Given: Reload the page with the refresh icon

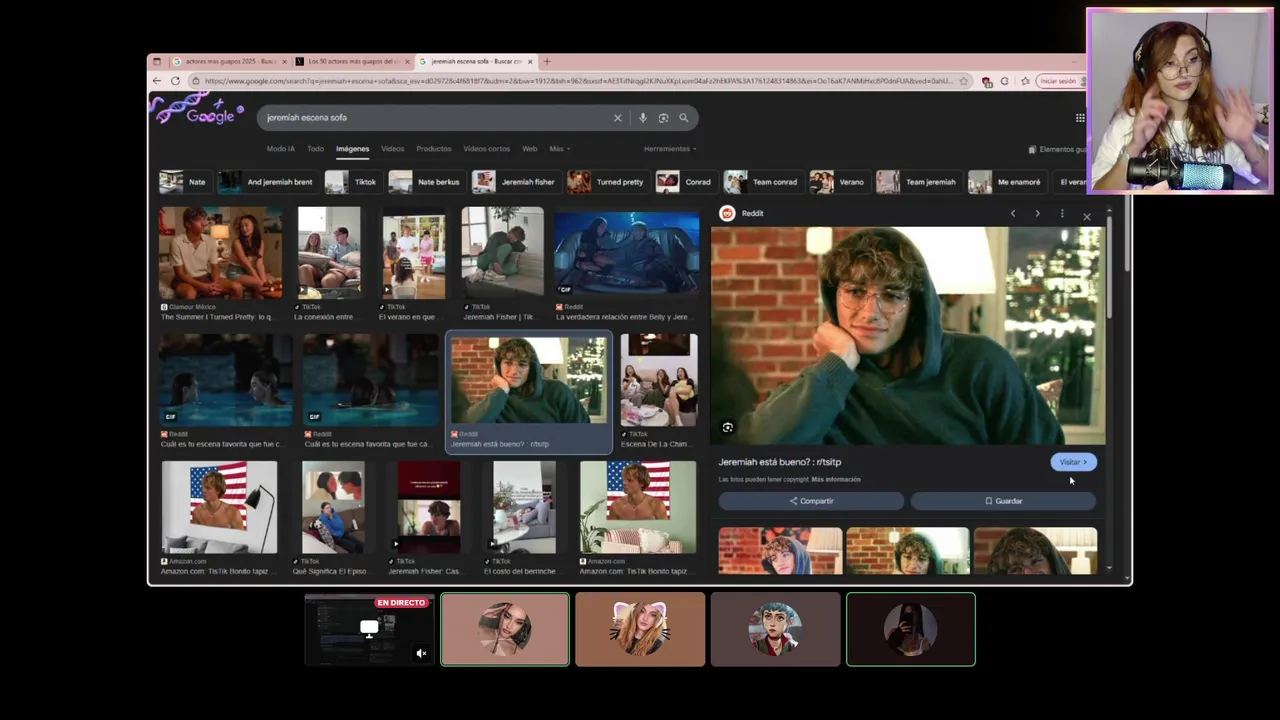Looking at the screenshot, I should (176, 81).
